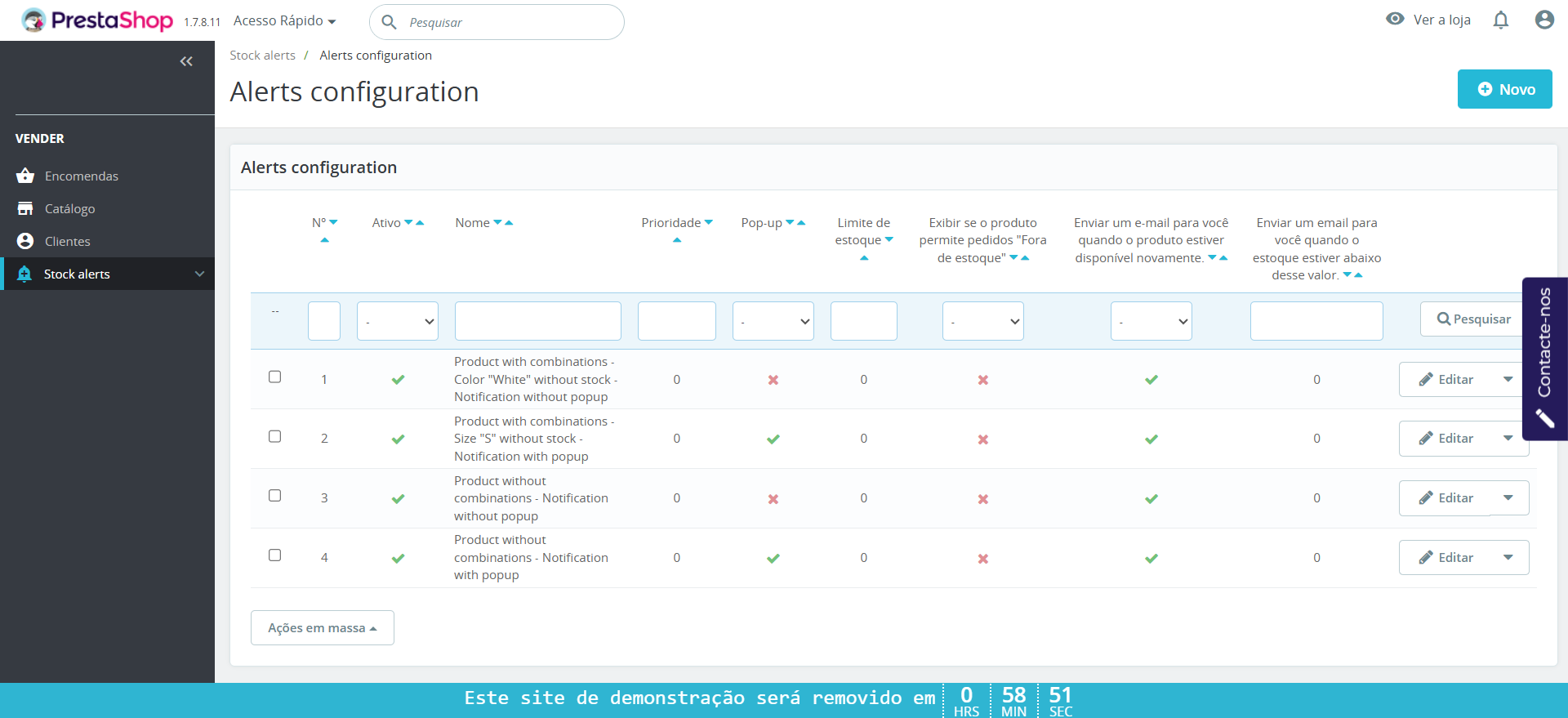1568x718 pixels.
Task: Tick the checkbox for alert row 3
Action: 275,496
